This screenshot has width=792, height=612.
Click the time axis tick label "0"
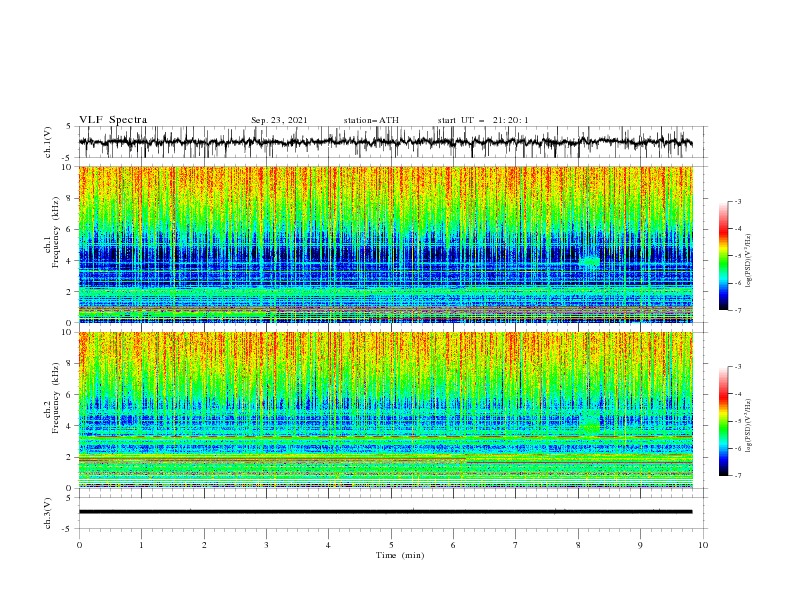(79, 545)
